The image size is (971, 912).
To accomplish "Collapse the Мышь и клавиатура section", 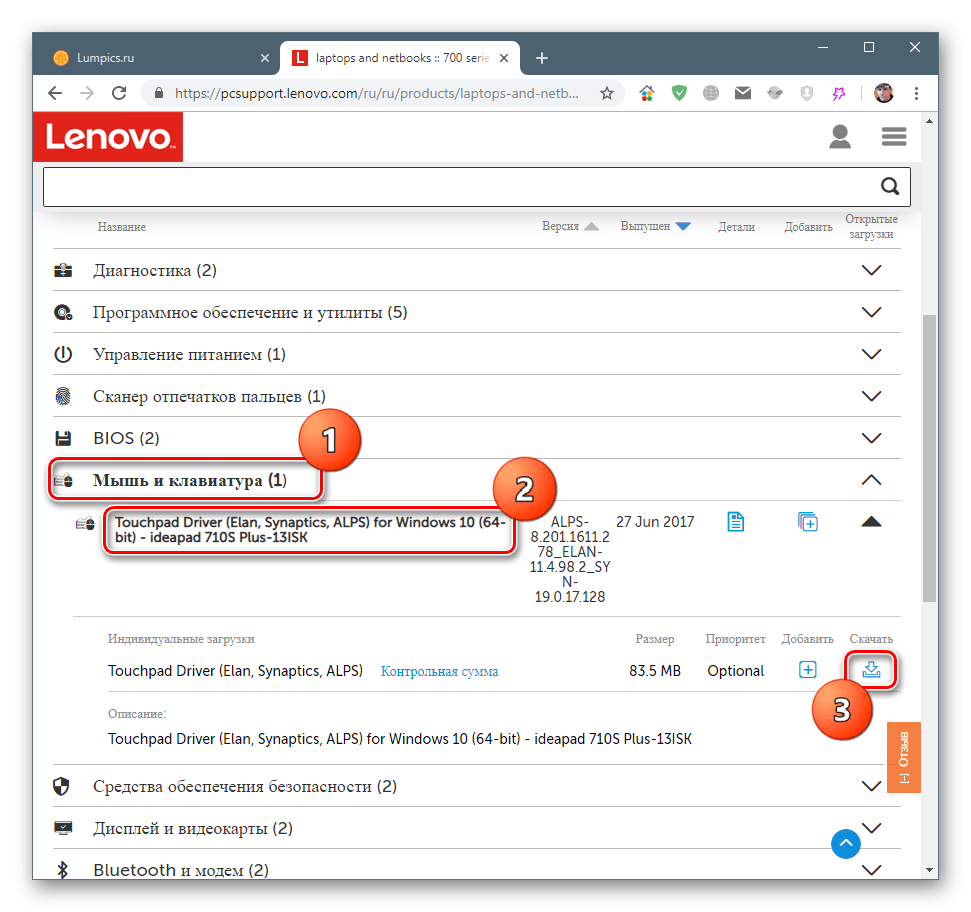I will [871, 480].
